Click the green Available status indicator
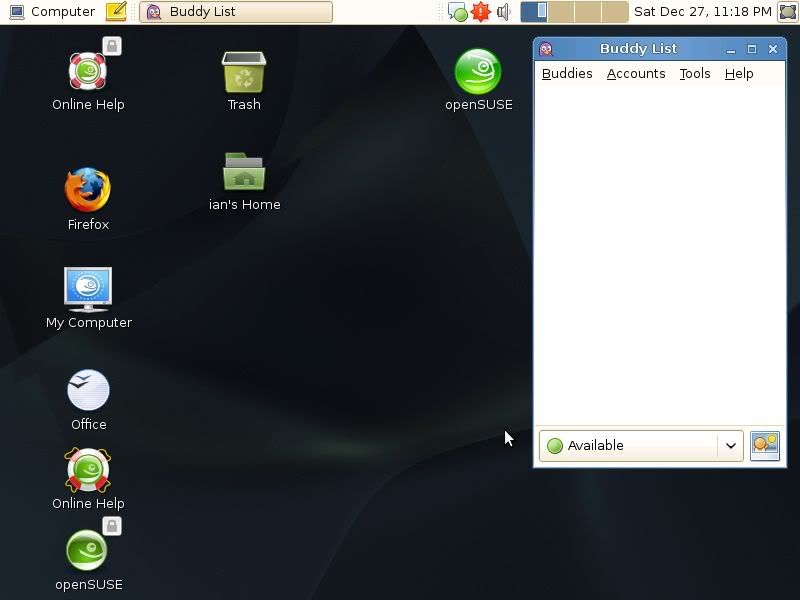Viewport: 800px width, 600px height. 555,445
